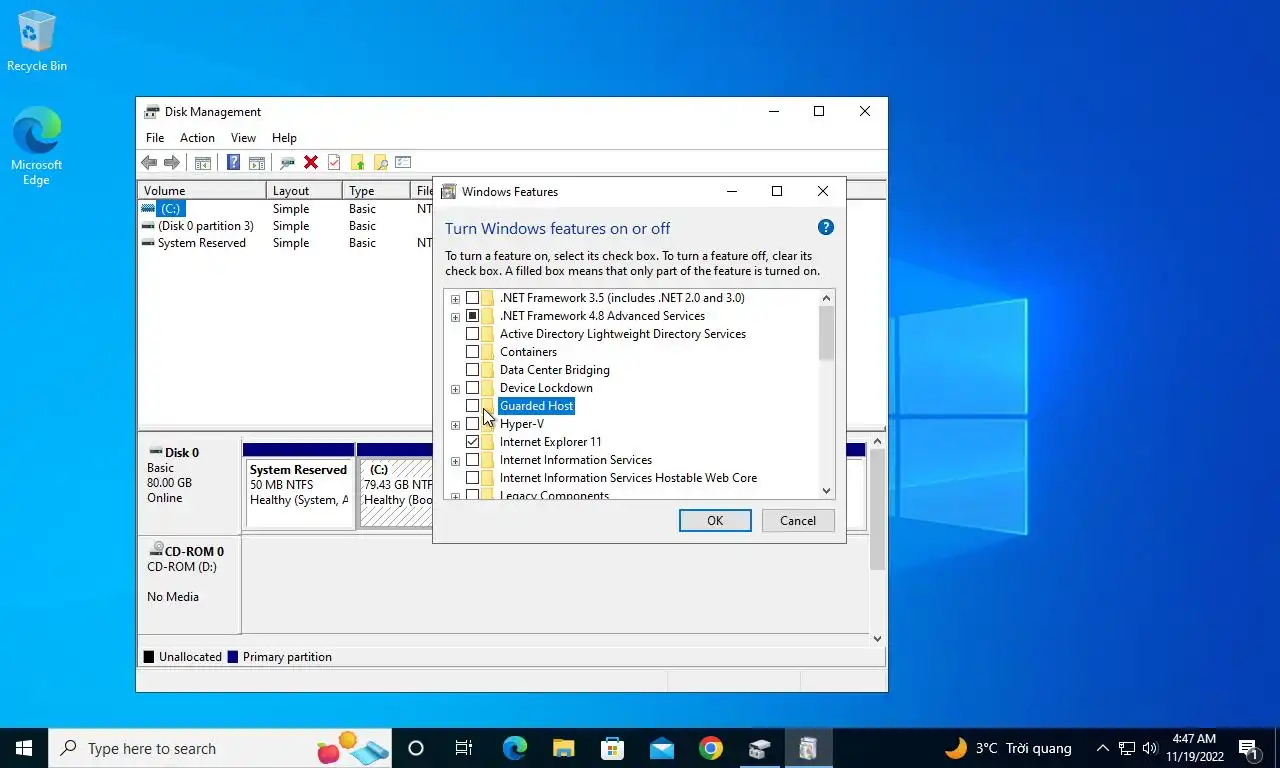Open File Explorer from the taskbar
This screenshot has width=1280, height=768.
click(563, 748)
